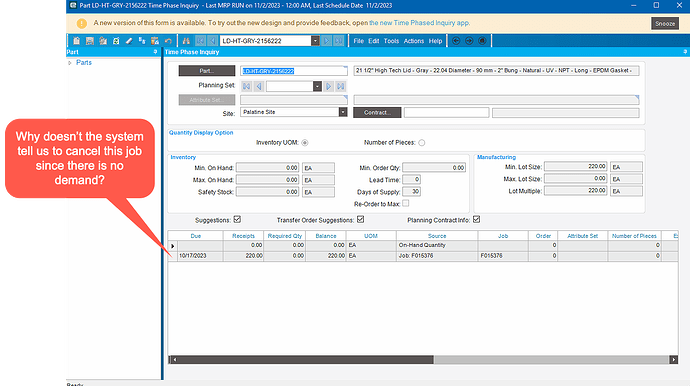Go to first part record in toolbar

tap(200, 41)
